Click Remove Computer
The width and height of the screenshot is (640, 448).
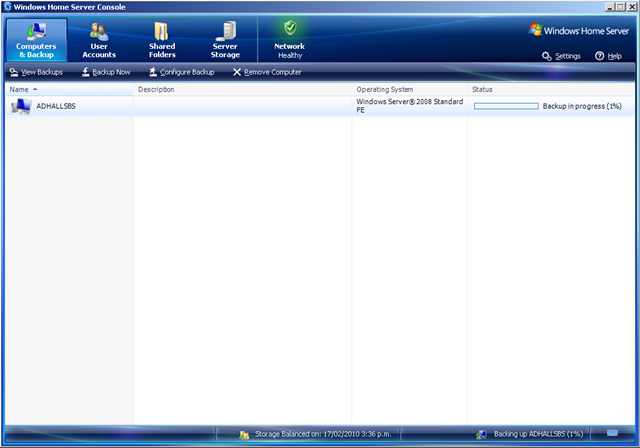(x=267, y=72)
